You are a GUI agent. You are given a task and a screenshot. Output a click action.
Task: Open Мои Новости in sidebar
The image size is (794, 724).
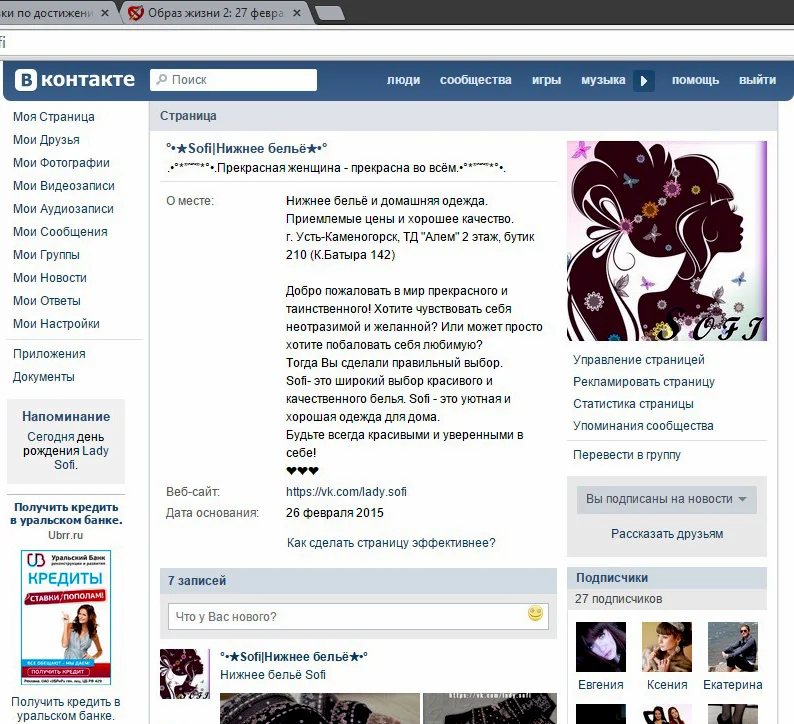click(50, 278)
